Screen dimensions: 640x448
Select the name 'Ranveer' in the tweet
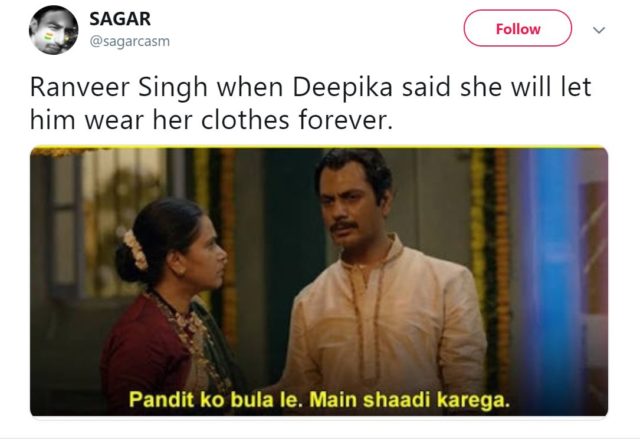(80, 87)
